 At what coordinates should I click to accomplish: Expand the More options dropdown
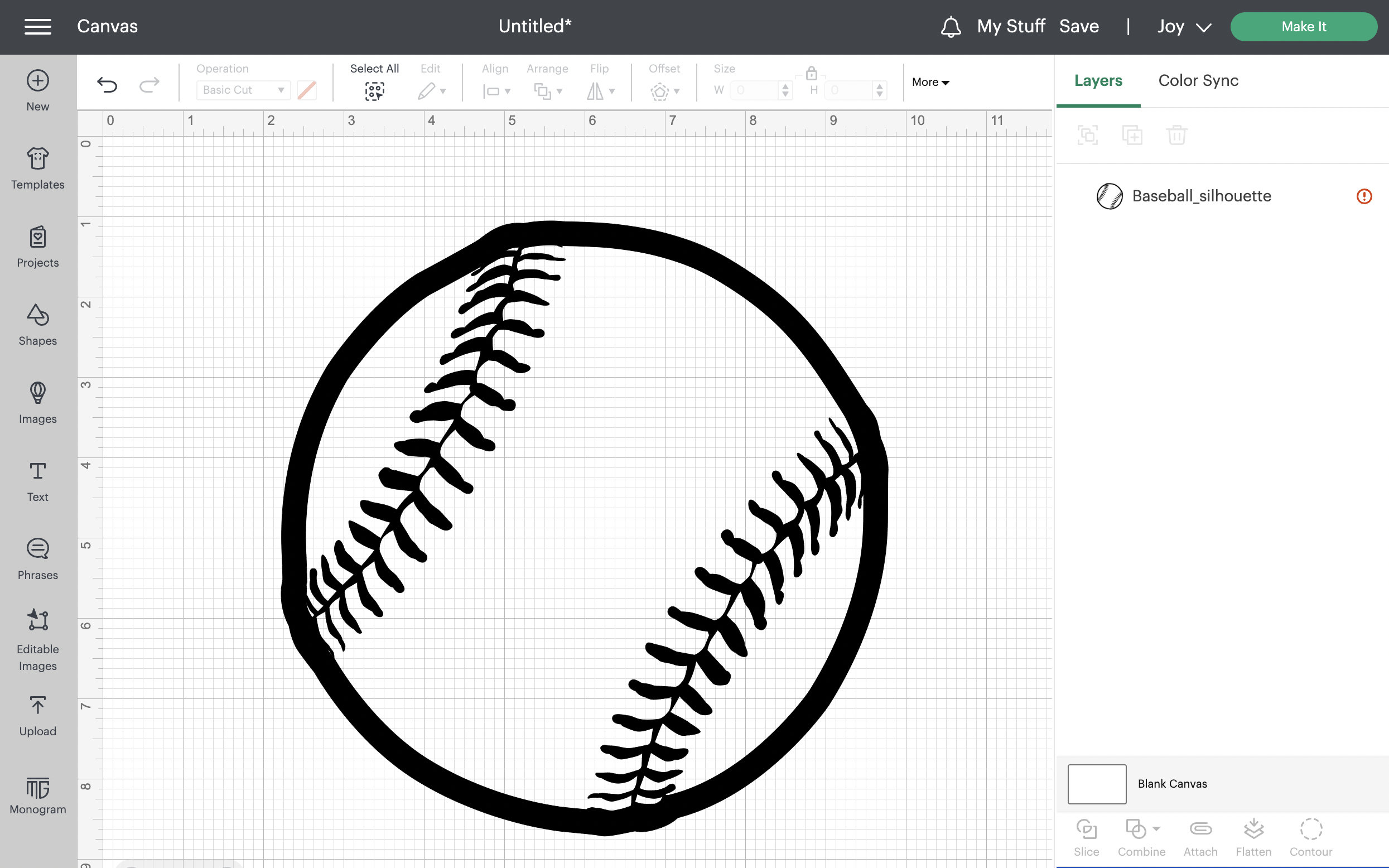pyautogui.click(x=929, y=82)
